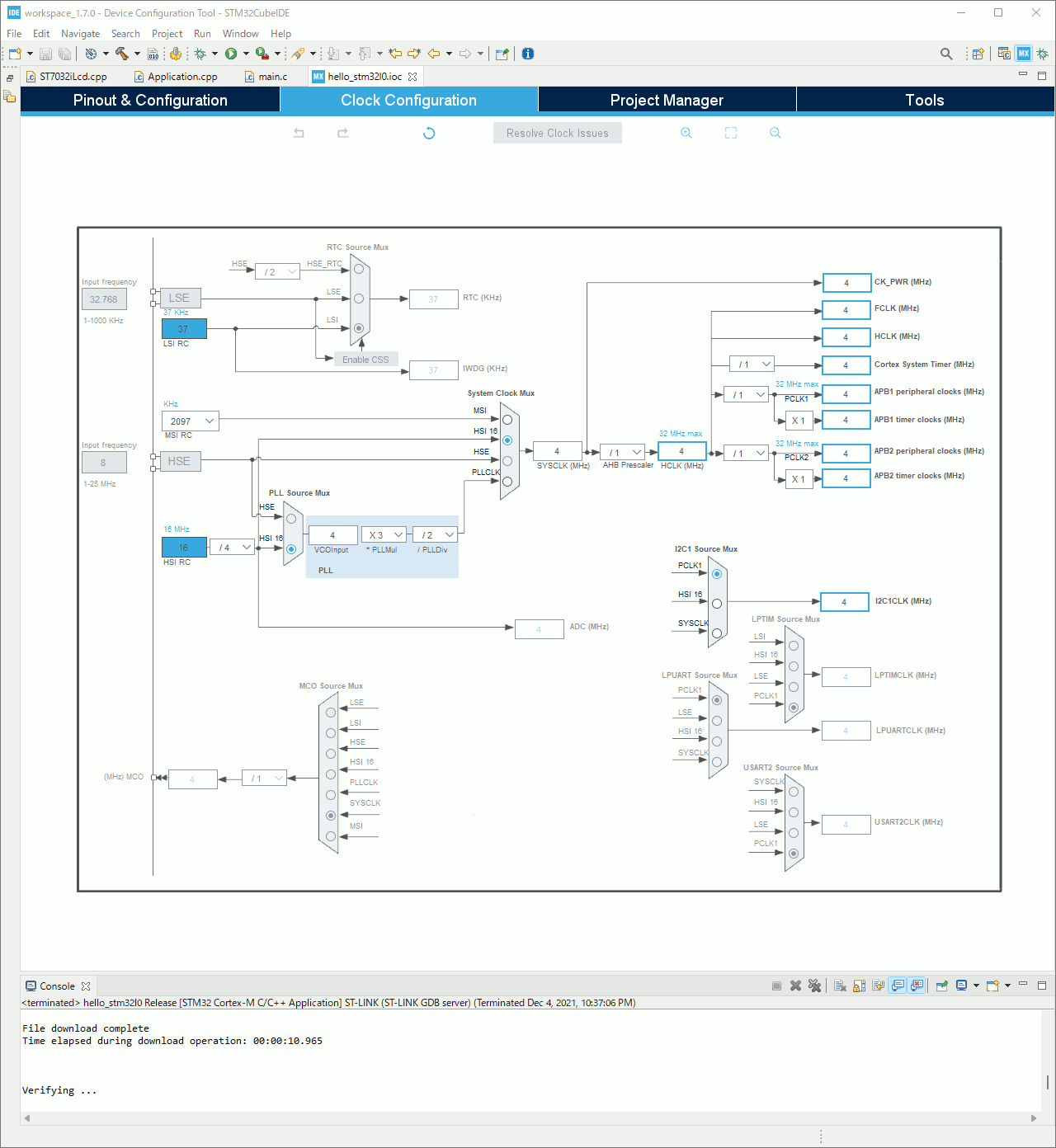Screen dimensions: 1056x1148
Task: Click the green Run button icon
Action: coord(231,54)
